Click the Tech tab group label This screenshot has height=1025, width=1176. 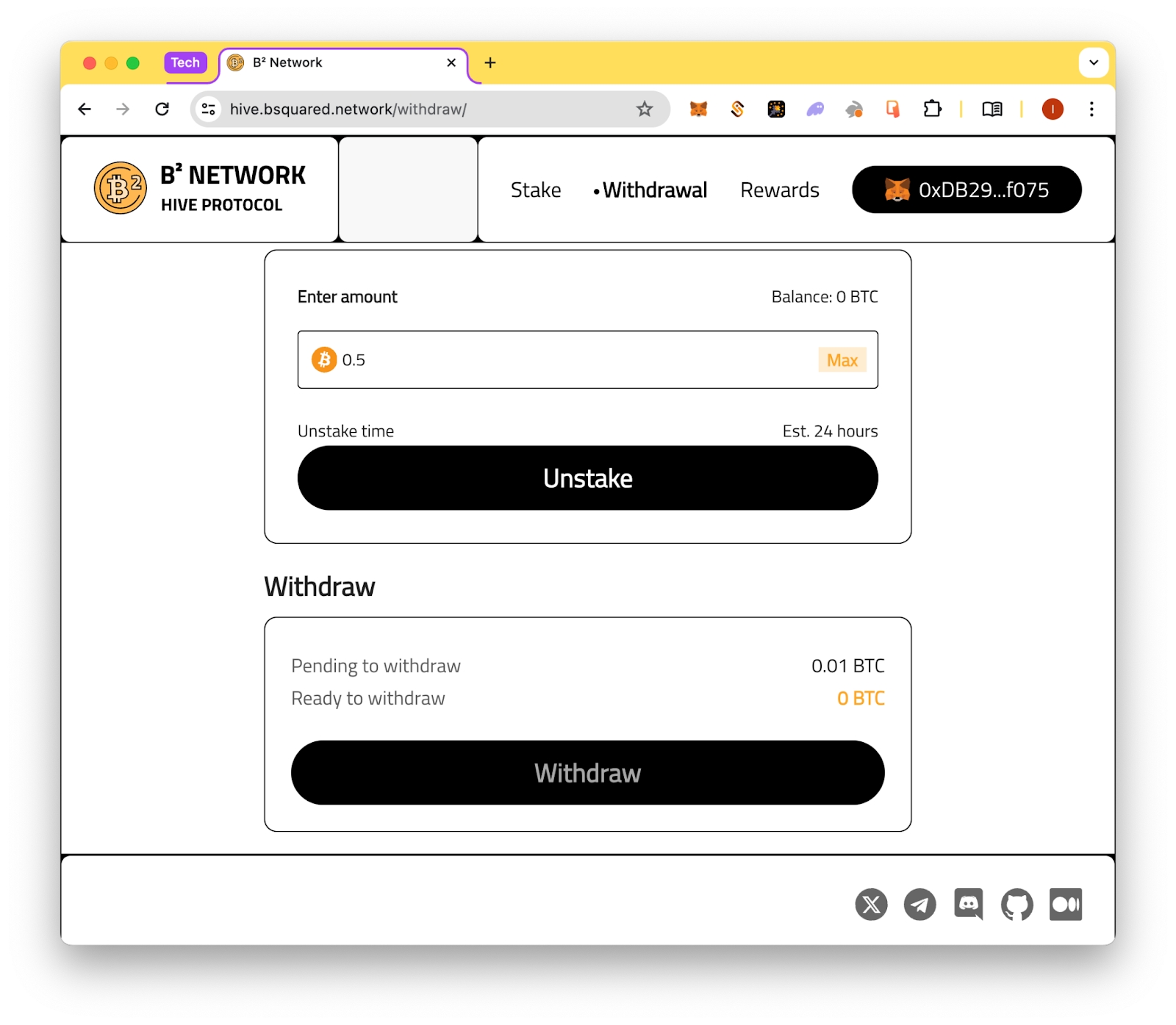coord(185,63)
